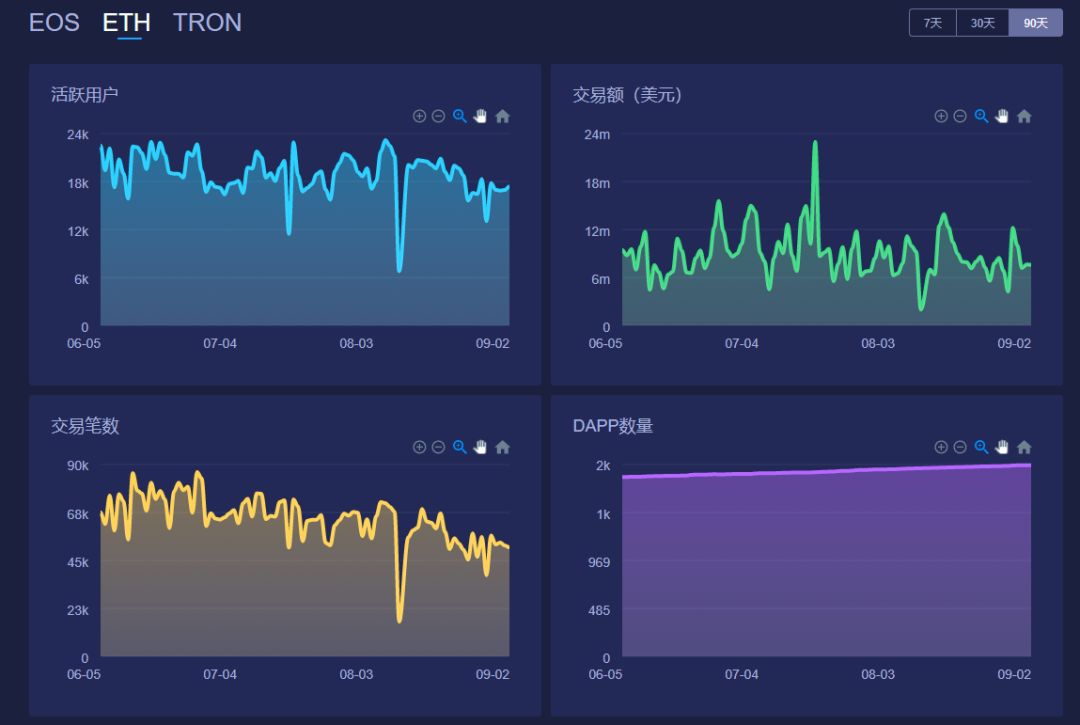Click 969 axis label in DAPP数量 chart
This screenshot has height=725, width=1080.
pos(599,563)
